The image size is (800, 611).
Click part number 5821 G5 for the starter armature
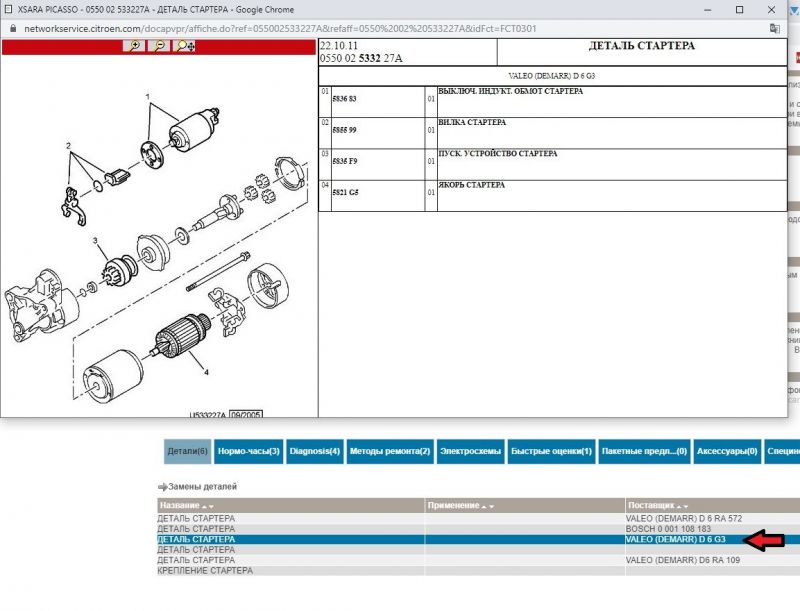coord(345,192)
